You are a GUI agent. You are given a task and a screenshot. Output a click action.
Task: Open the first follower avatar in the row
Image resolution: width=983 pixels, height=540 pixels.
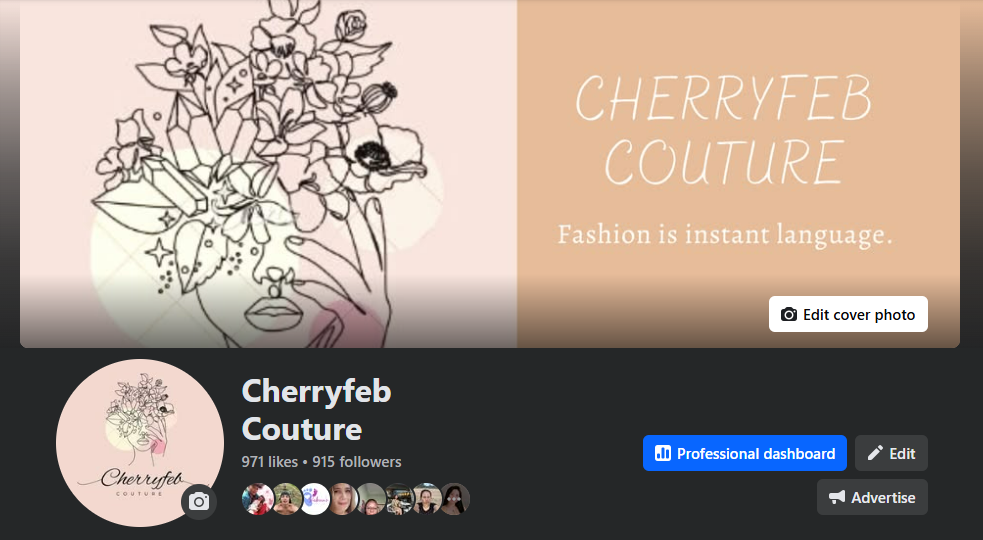pyautogui.click(x=258, y=499)
